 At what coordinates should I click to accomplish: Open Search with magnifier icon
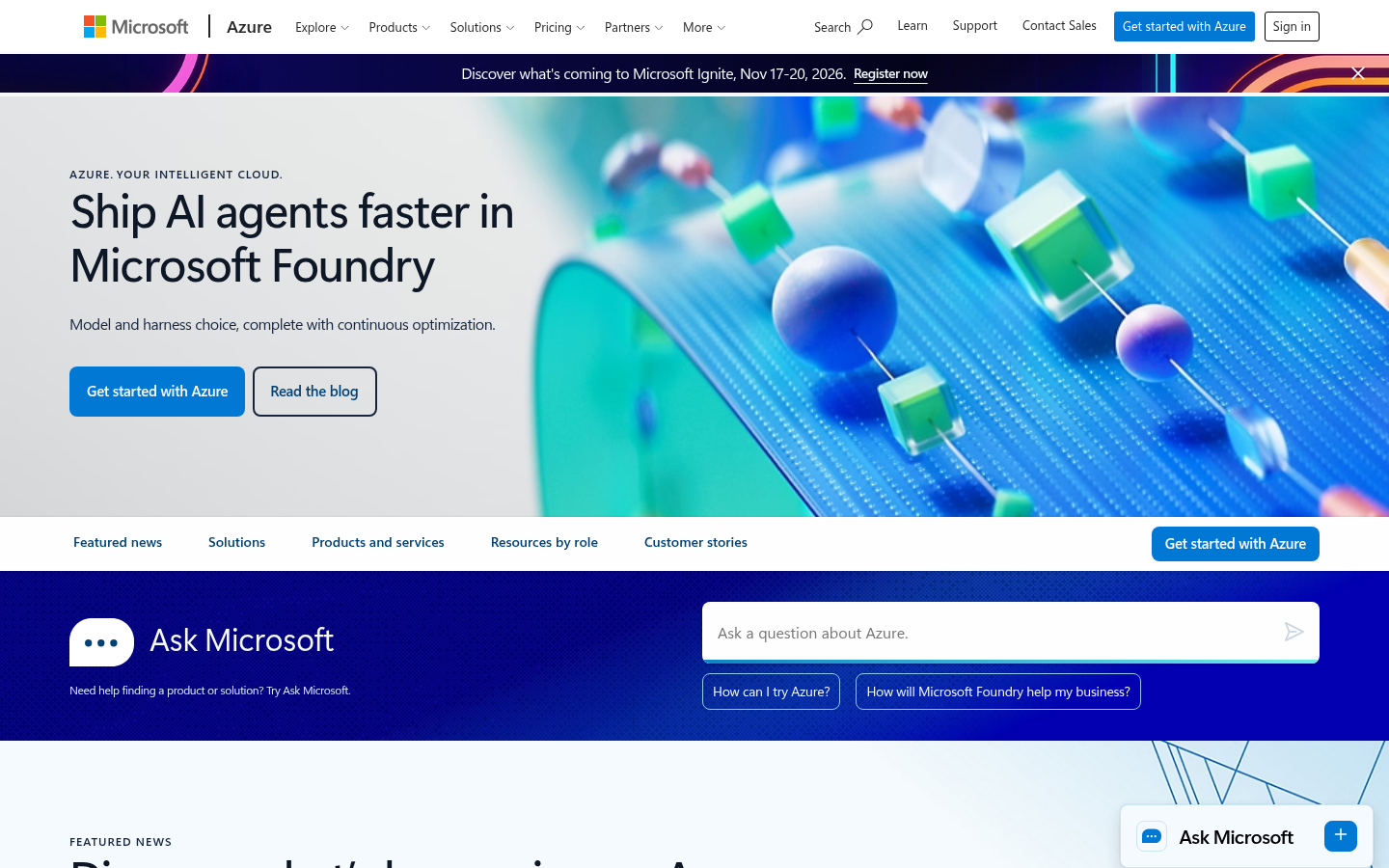pos(843,27)
